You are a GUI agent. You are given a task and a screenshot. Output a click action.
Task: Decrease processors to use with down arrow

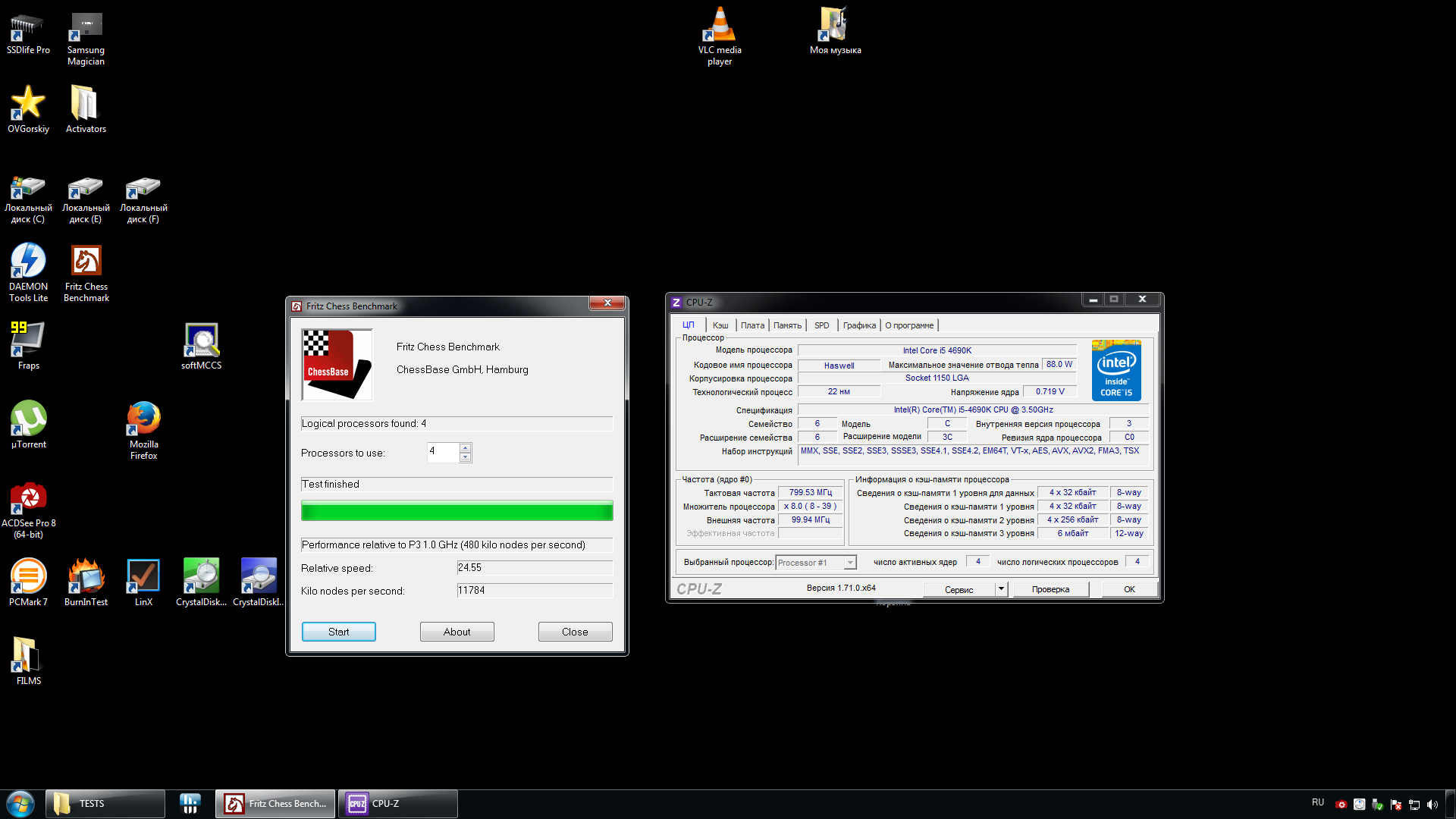466,457
